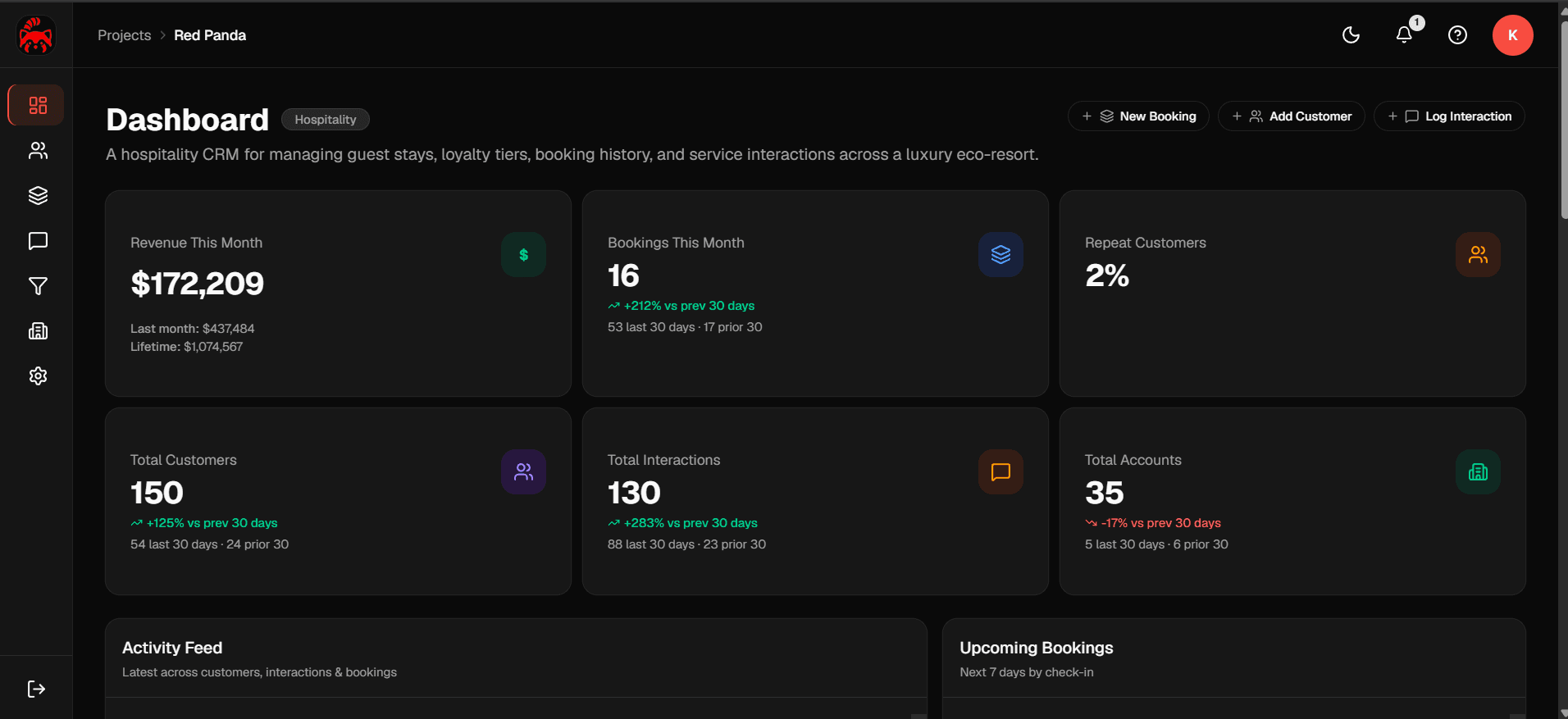The width and height of the screenshot is (1568, 719).
Task: Click the layers icon on Bookings card
Action: click(x=1001, y=255)
